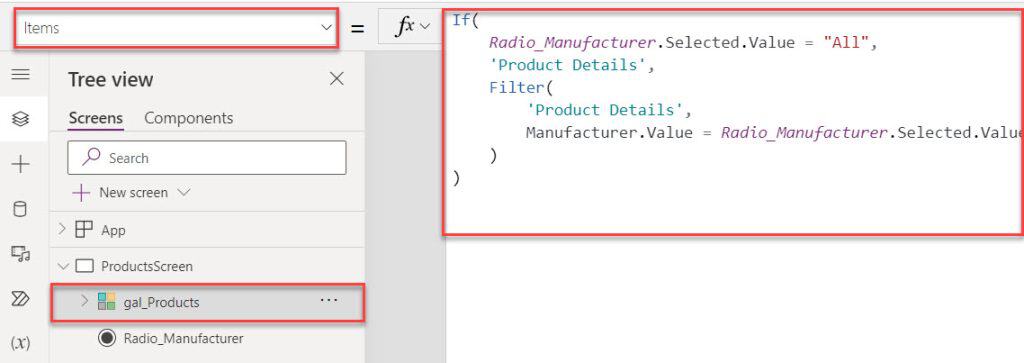Click Manufacturer.Value in the formula
Screen dimensions: 1024x363
coord(609,133)
